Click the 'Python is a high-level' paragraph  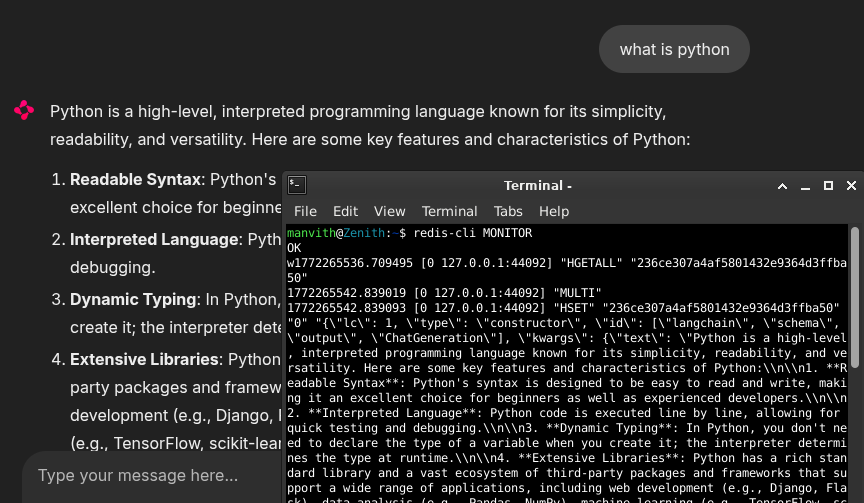370,126
